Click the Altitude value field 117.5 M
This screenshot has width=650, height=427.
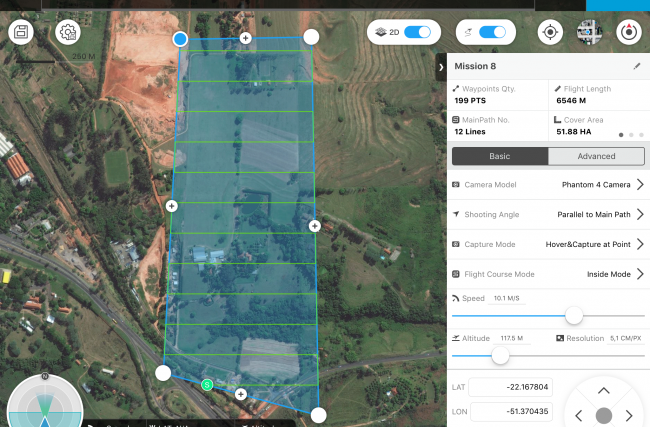tap(512, 338)
